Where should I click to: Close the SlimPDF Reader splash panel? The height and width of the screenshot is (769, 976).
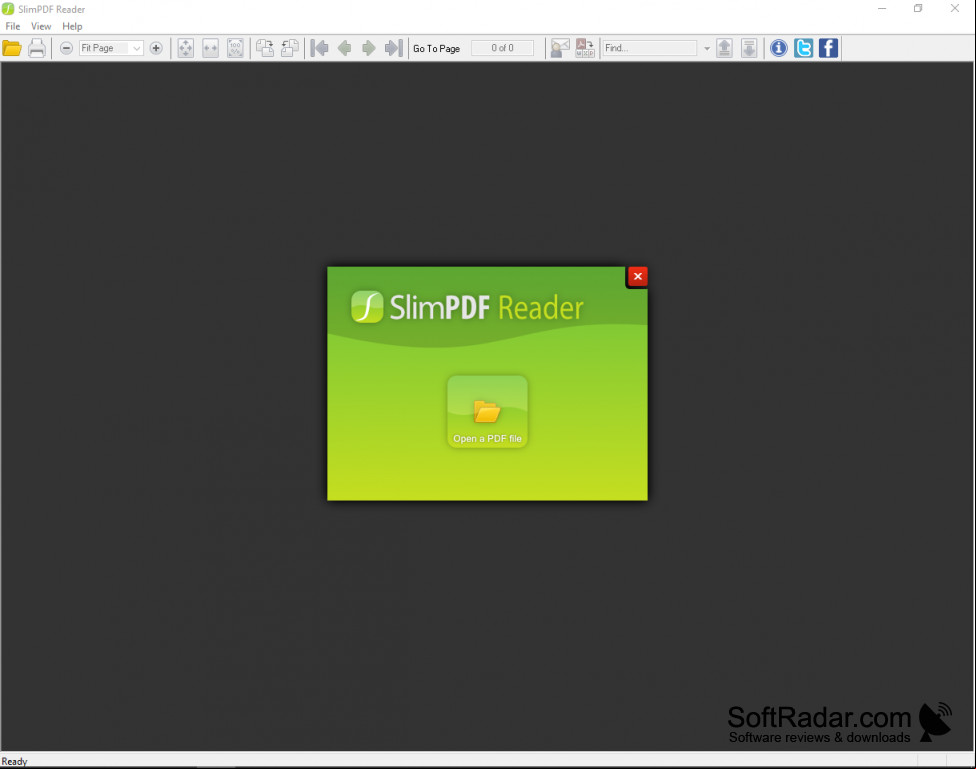(x=637, y=276)
